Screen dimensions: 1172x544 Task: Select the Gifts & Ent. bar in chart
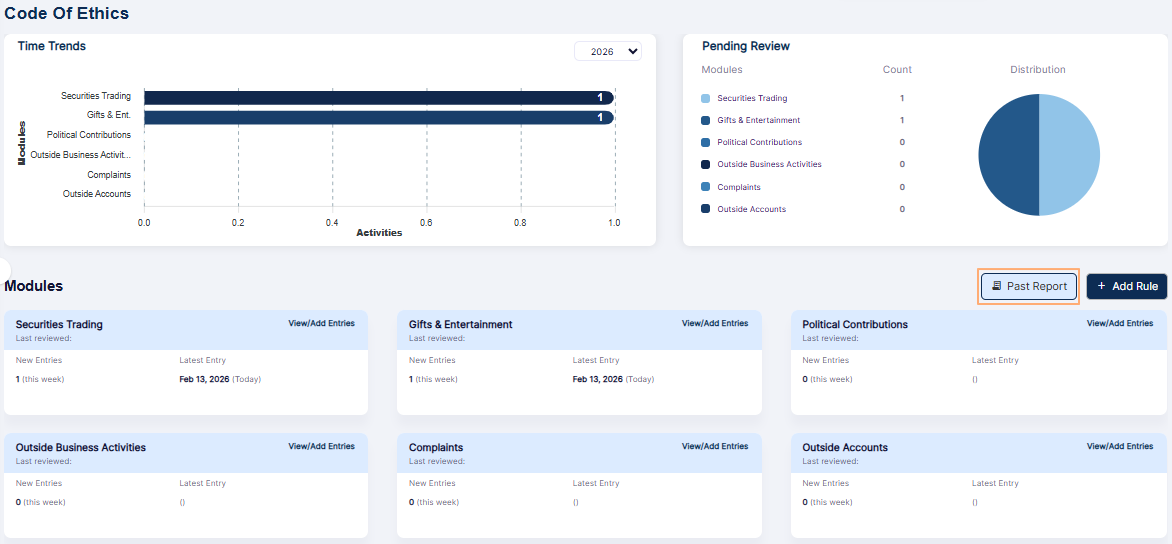click(x=378, y=117)
